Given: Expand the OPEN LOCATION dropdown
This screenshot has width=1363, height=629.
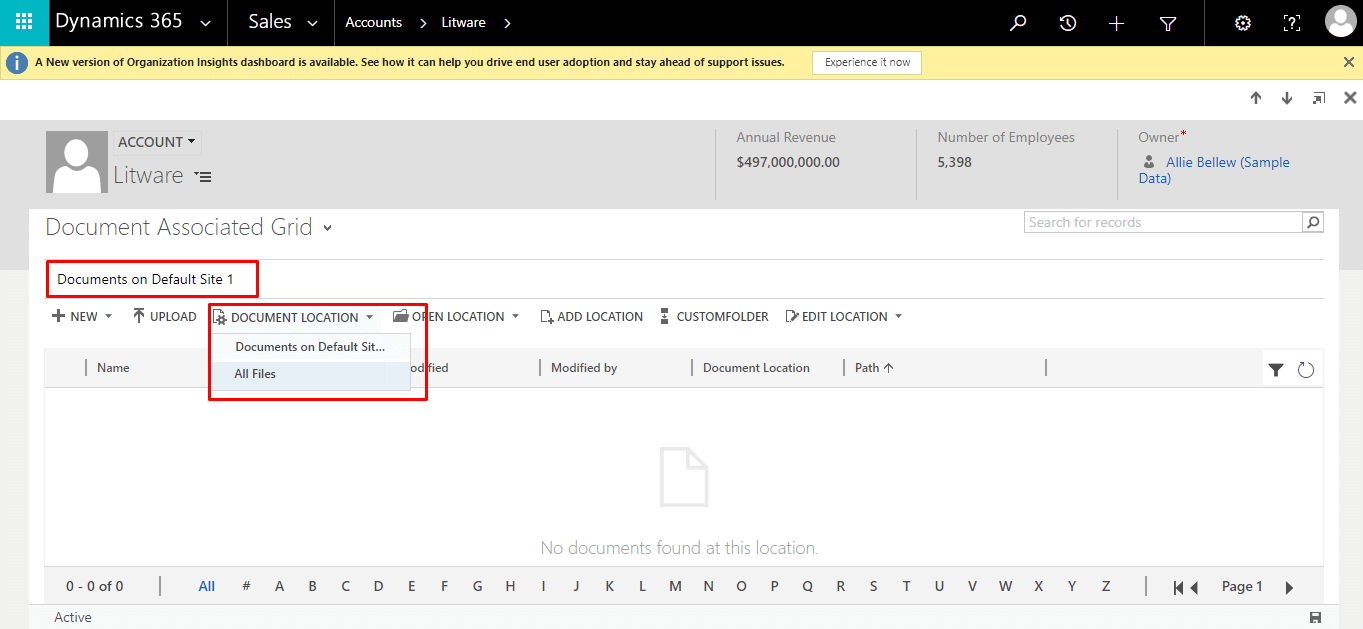Looking at the screenshot, I should click(x=515, y=317).
